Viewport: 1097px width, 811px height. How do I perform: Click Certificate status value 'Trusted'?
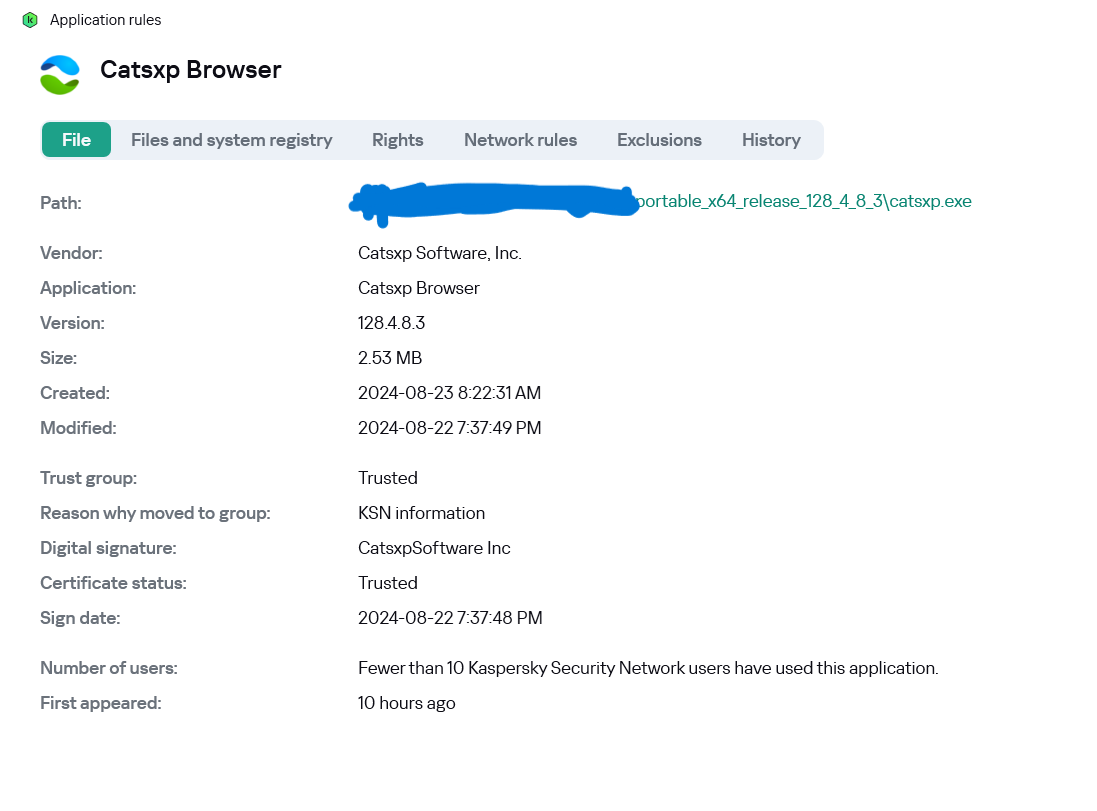388,583
